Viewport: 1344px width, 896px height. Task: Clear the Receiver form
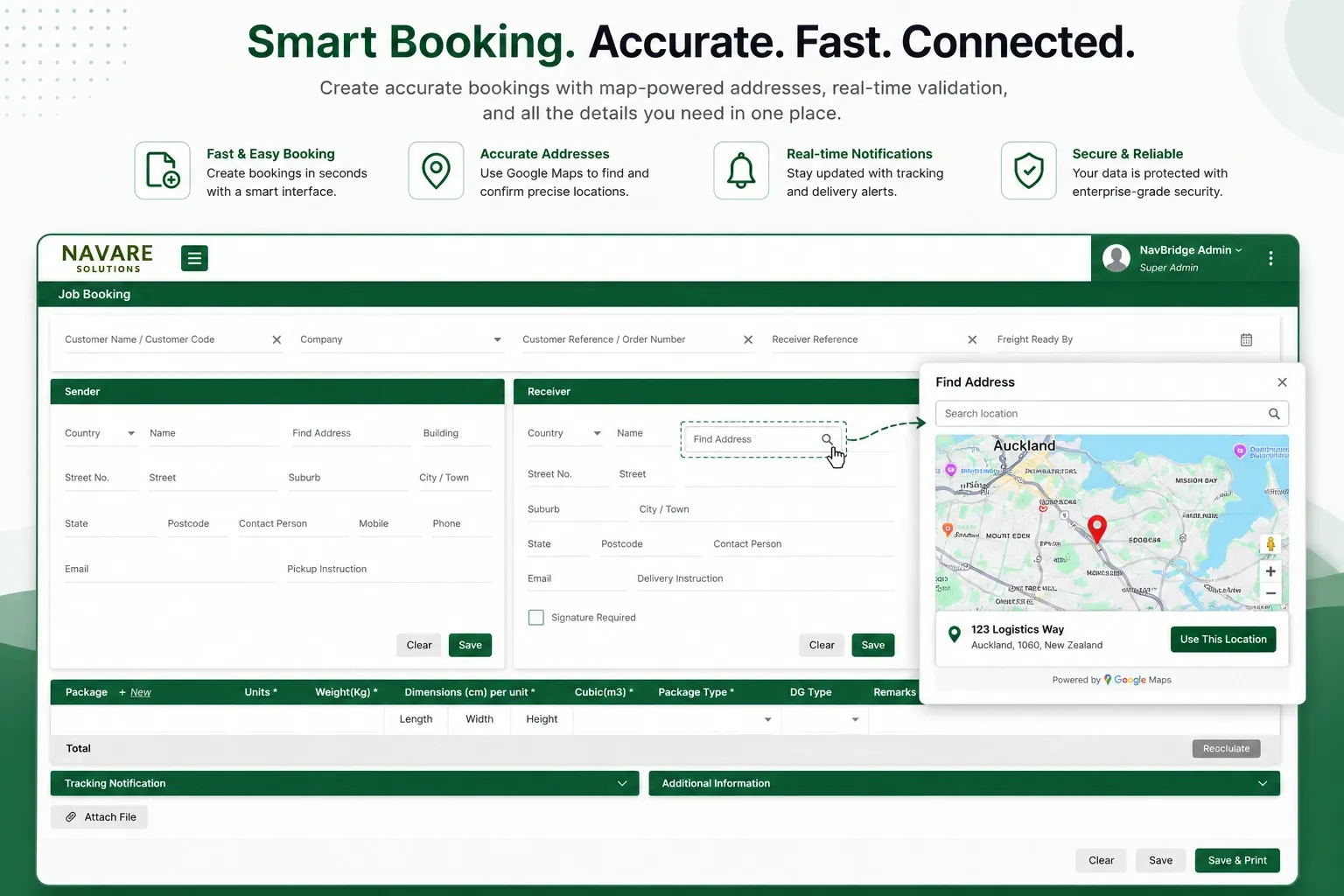[822, 645]
